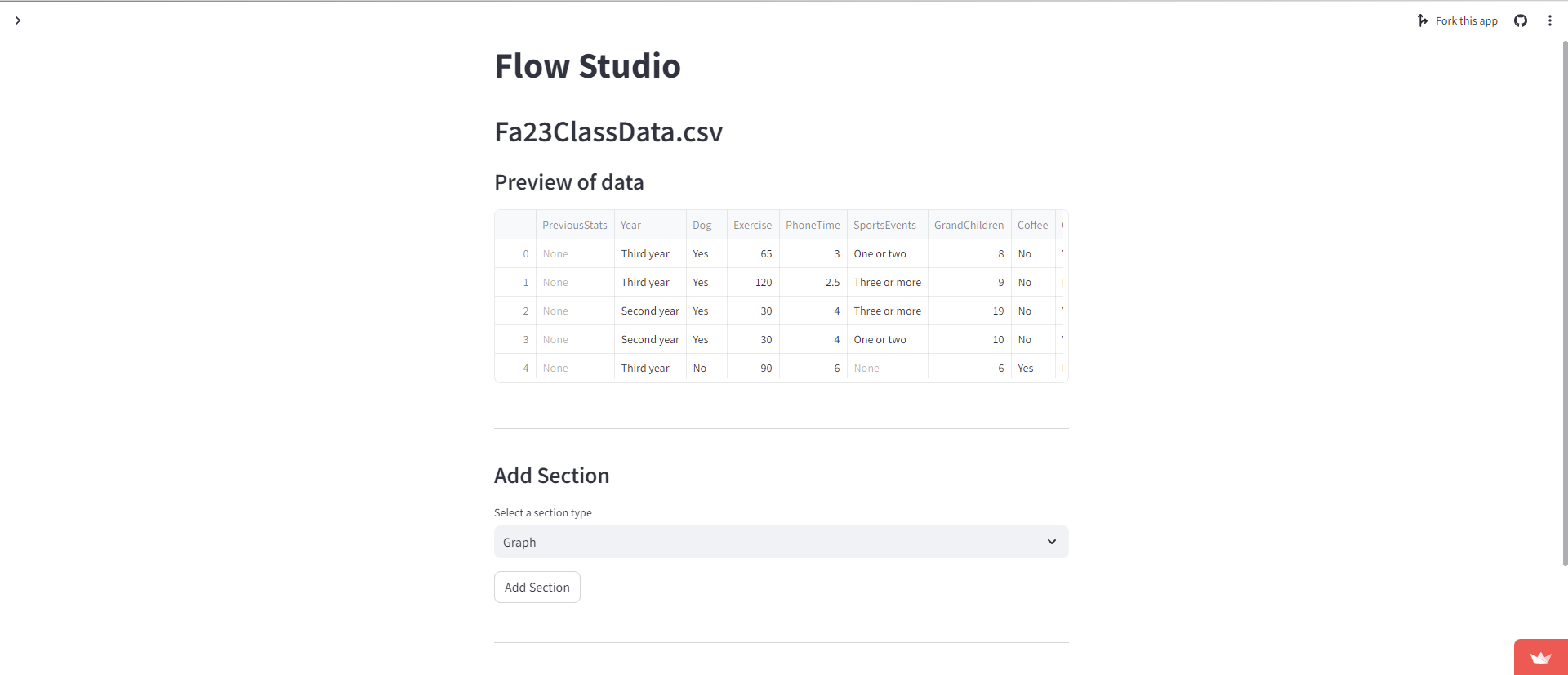Select the Exercise column header
Image resolution: width=1568 pixels, height=675 pixels.
click(752, 225)
